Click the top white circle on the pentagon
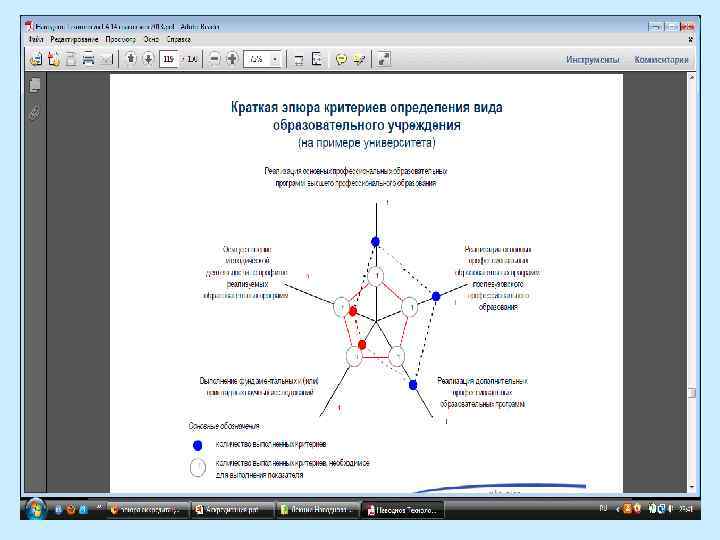This screenshot has height=540, width=720. point(376,276)
